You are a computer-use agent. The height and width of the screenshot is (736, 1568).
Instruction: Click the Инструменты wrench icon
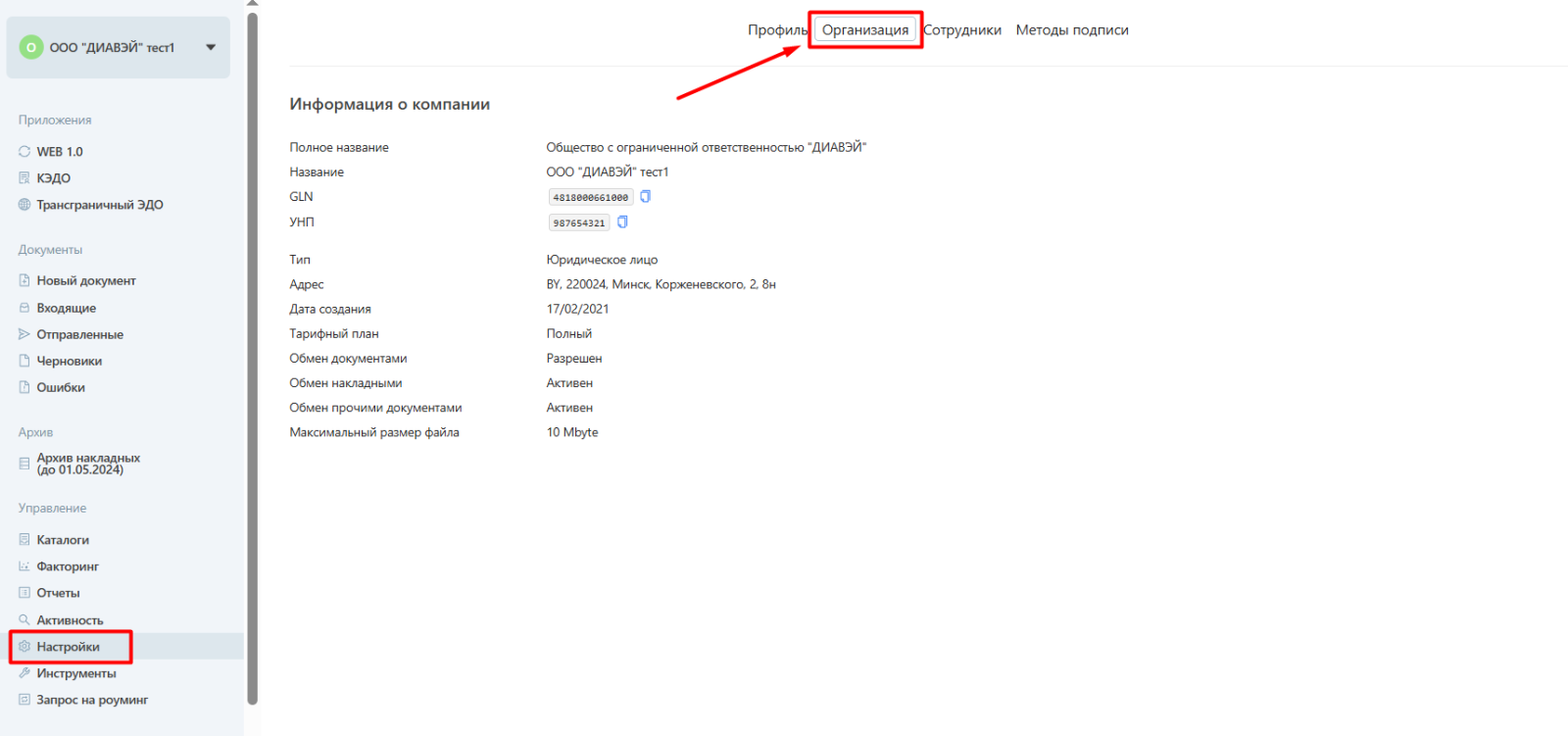(x=24, y=673)
